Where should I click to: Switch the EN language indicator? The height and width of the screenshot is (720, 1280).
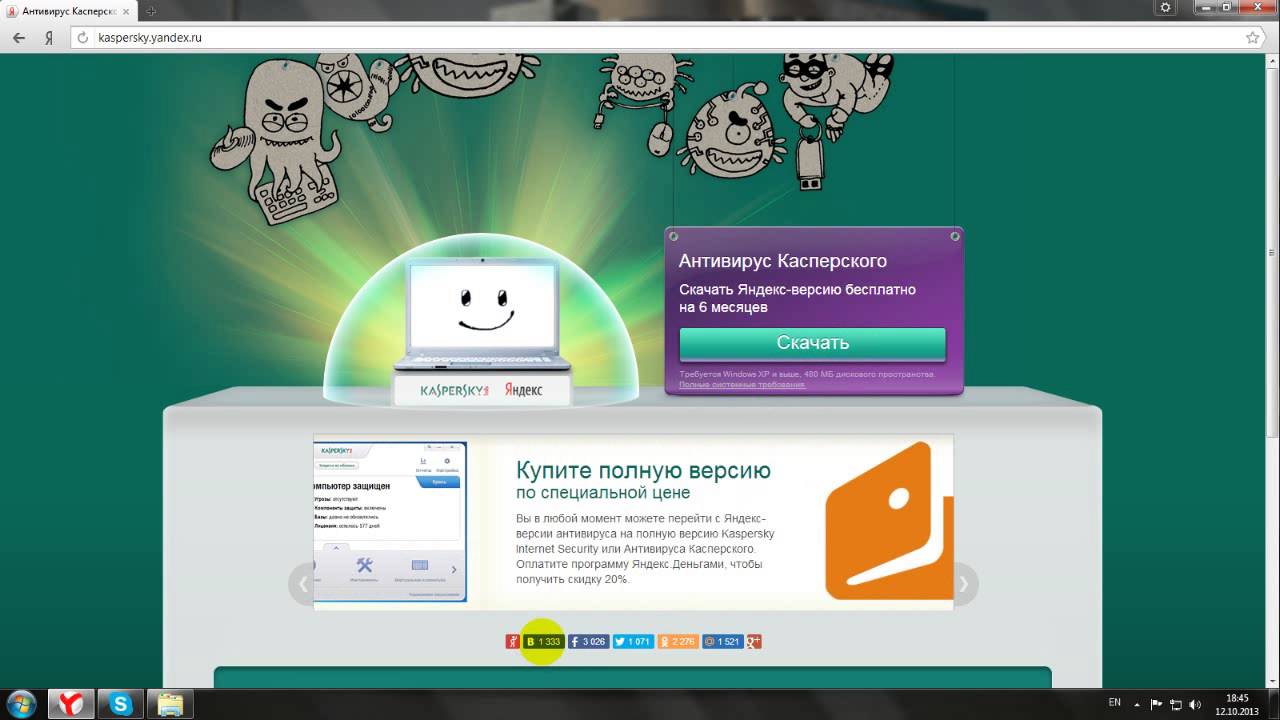pos(1115,703)
